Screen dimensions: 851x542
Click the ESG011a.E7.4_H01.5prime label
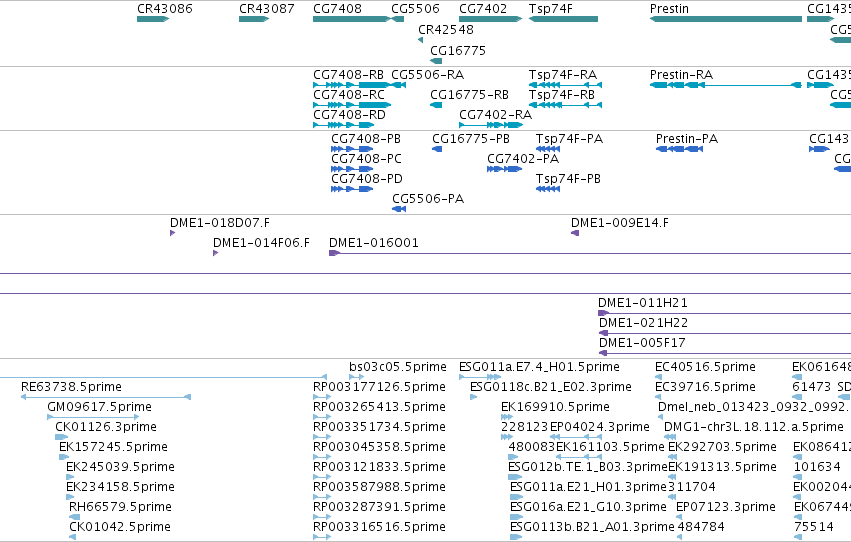tap(539, 367)
